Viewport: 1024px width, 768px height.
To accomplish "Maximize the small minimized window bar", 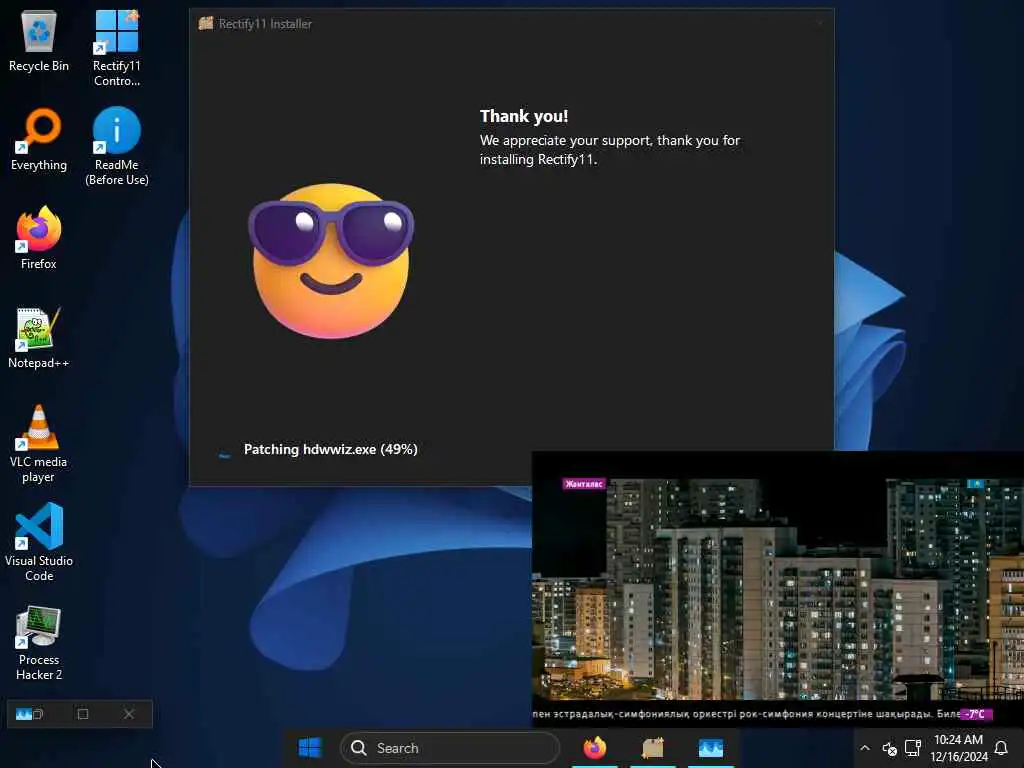I will point(83,714).
